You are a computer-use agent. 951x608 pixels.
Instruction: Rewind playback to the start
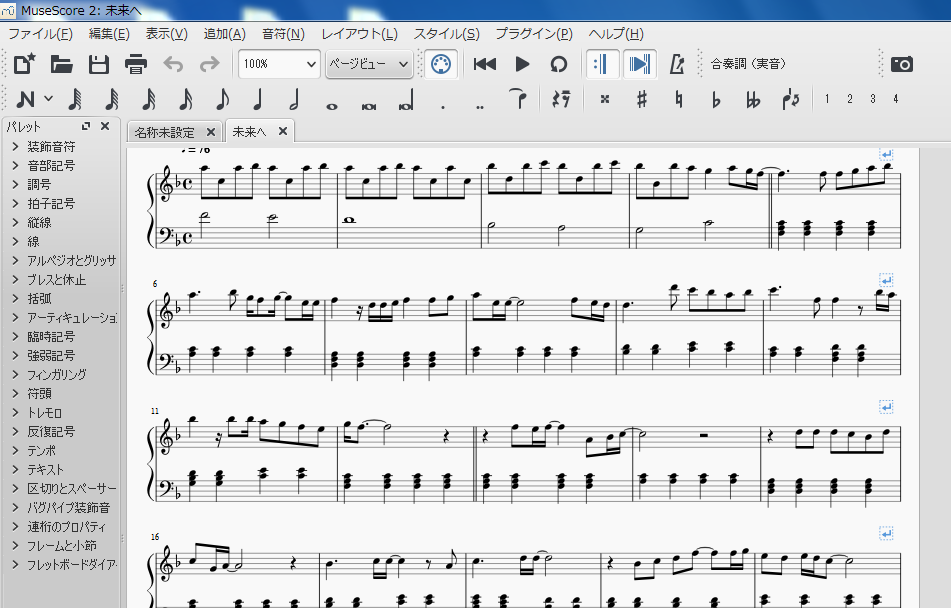coord(485,64)
